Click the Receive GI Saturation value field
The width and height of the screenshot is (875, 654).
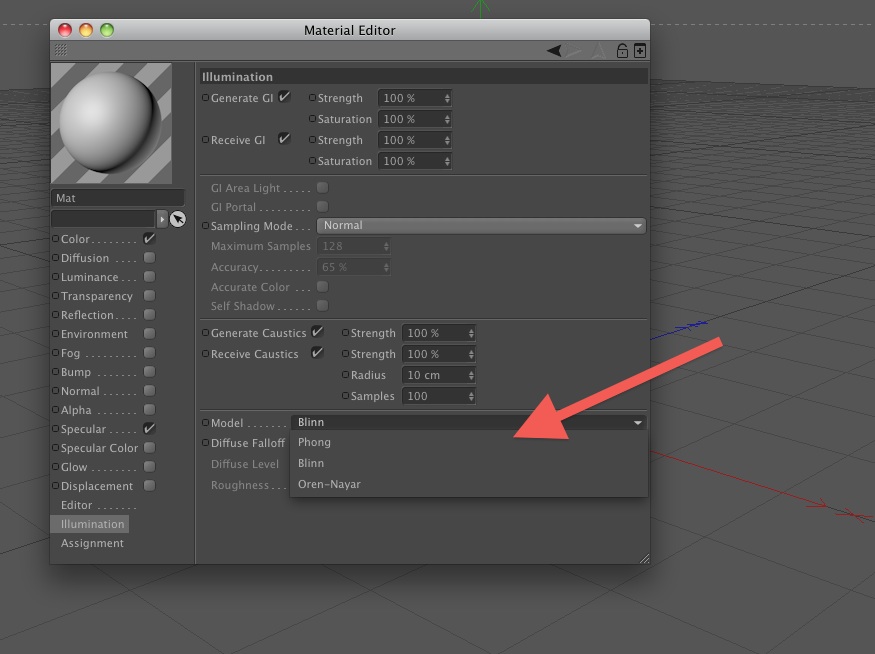(415, 161)
